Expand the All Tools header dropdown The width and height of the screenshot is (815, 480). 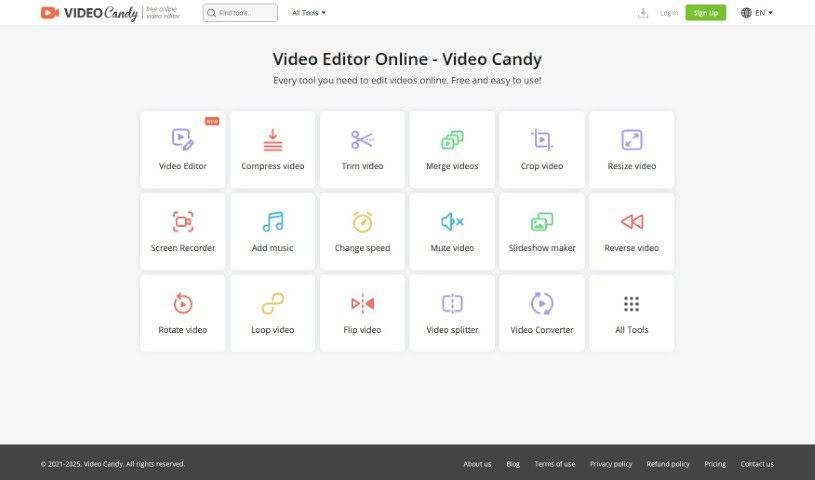(309, 13)
